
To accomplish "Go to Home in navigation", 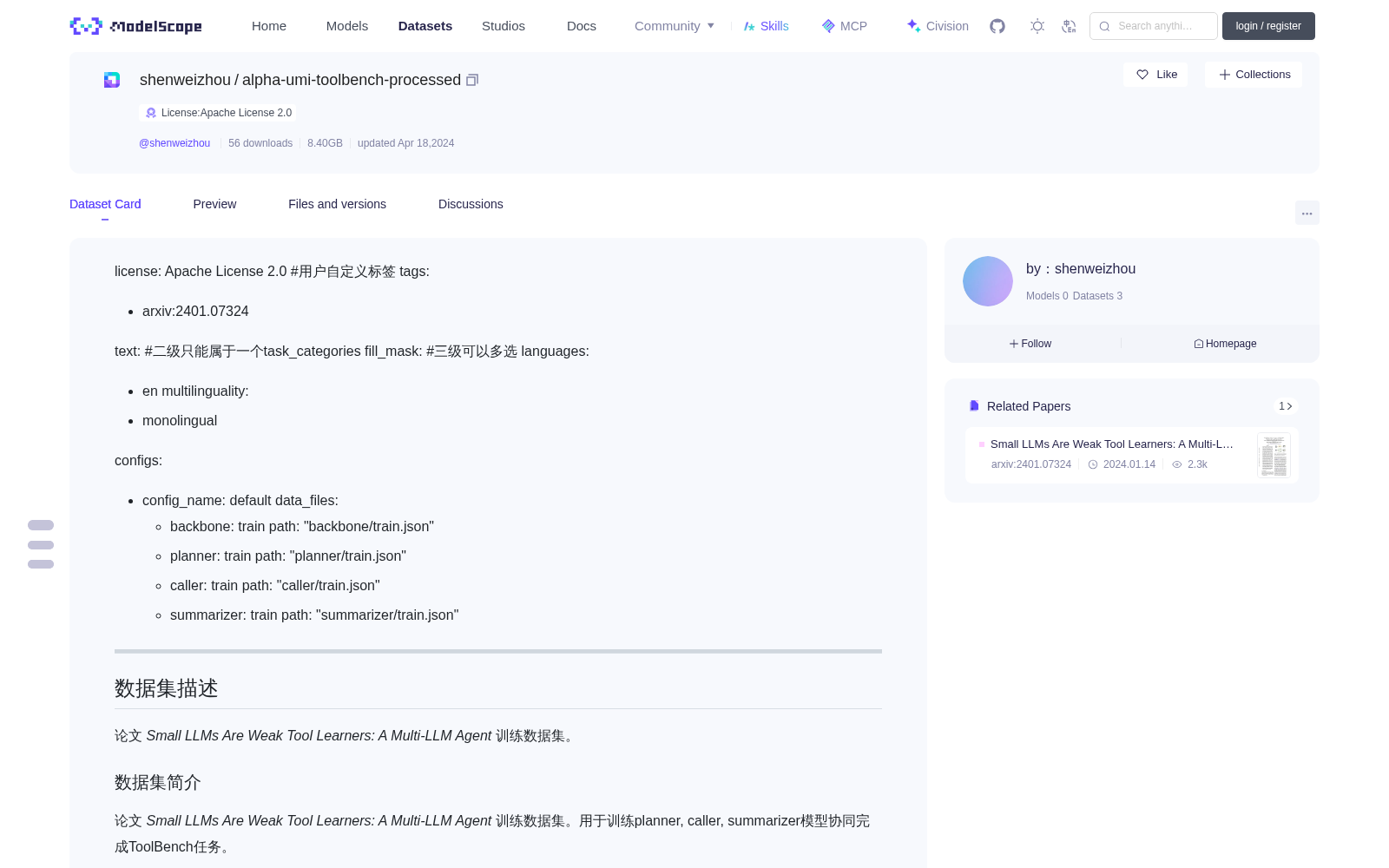I will pyautogui.click(x=269, y=26).
